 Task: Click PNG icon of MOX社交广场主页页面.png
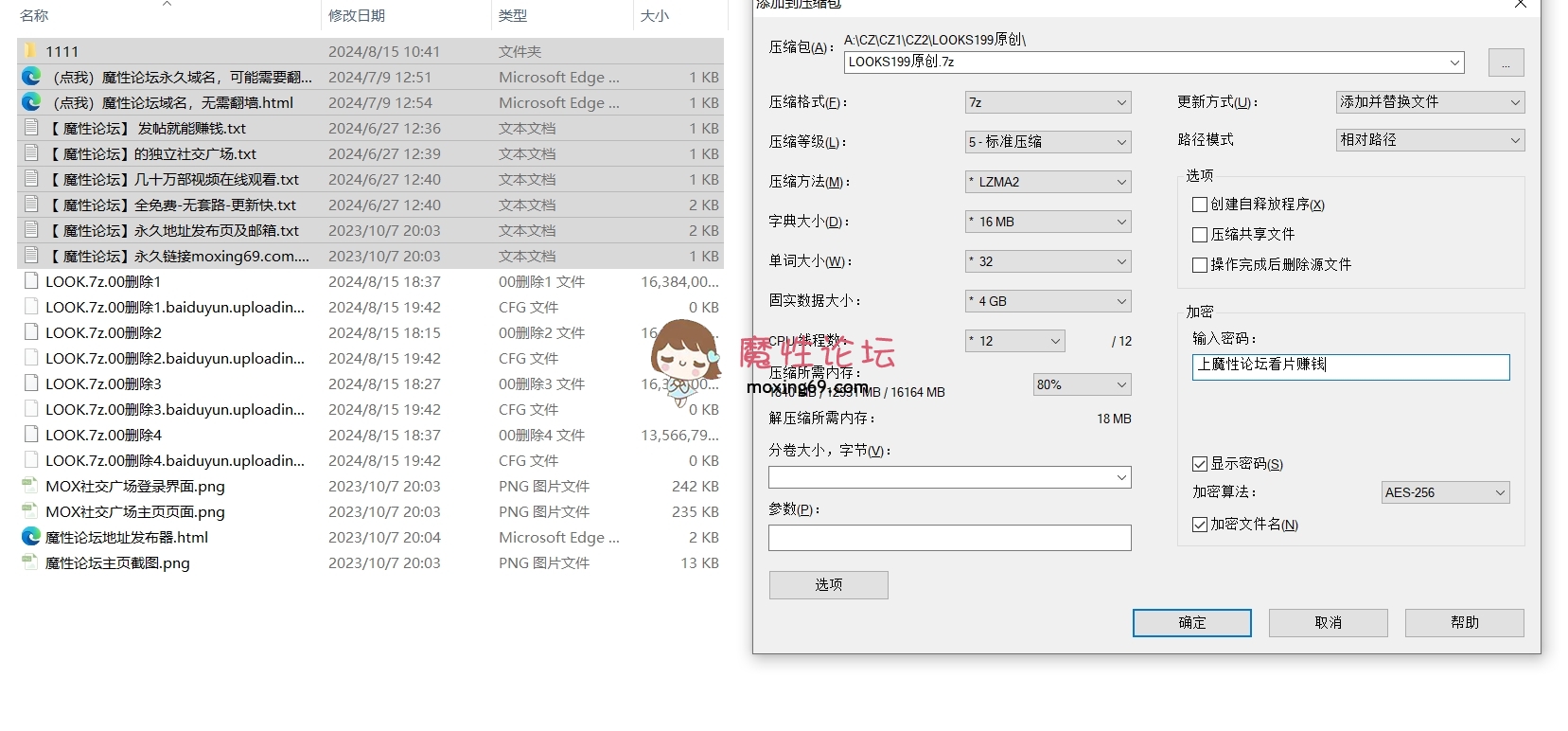[30, 511]
